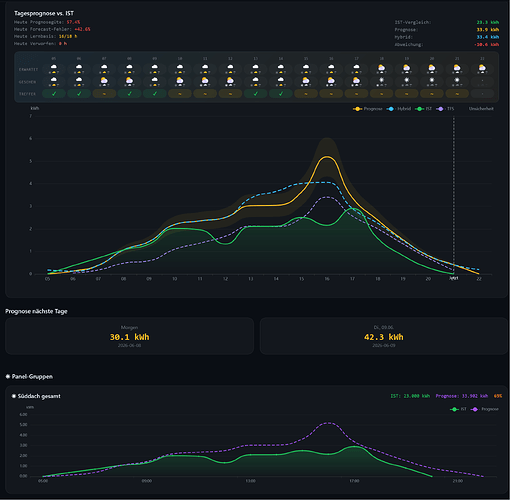
Task: Toggle the blue Hybrid series in the legend
Action: tap(398, 109)
